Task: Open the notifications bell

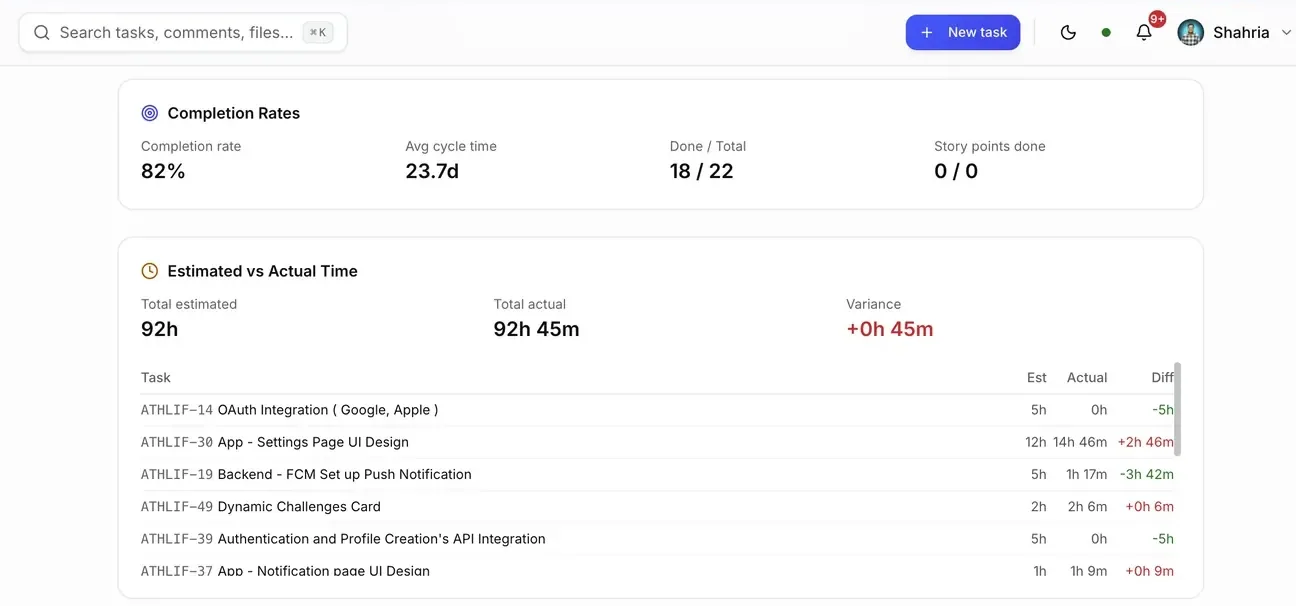Action: point(1144,32)
